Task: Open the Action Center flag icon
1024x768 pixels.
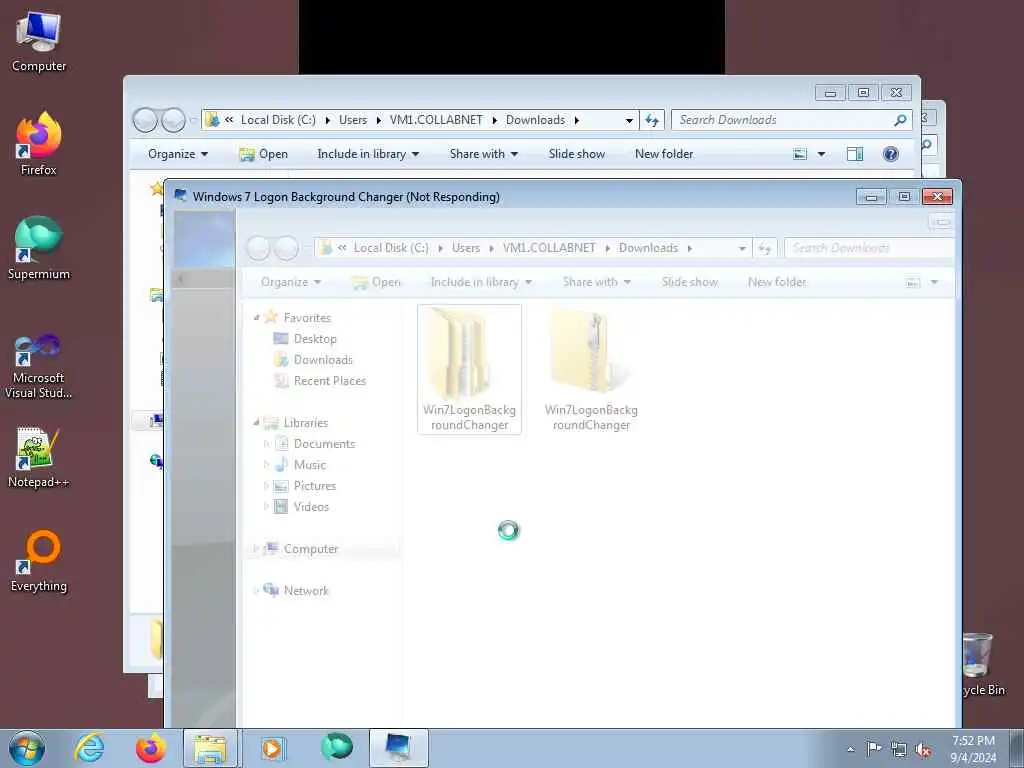Action: click(873, 749)
